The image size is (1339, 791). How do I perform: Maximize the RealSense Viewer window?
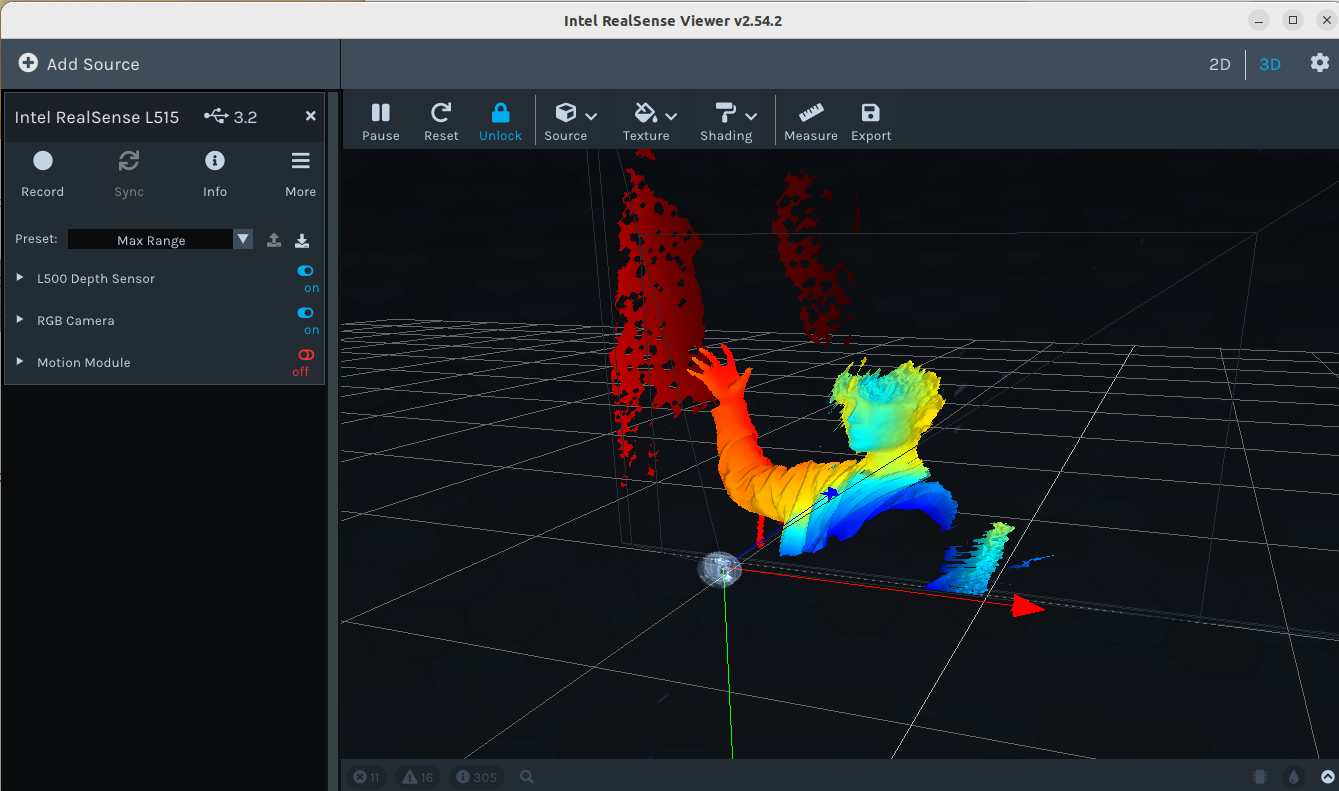click(1293, 20)
